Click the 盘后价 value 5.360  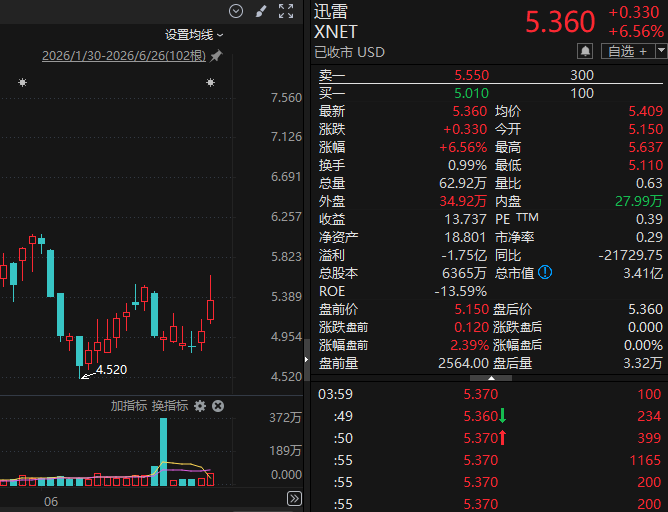click(x=645, y=309)
